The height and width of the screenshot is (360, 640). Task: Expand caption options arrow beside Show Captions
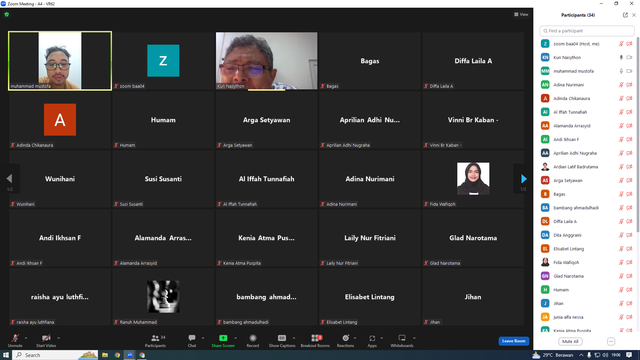point(294,338)
